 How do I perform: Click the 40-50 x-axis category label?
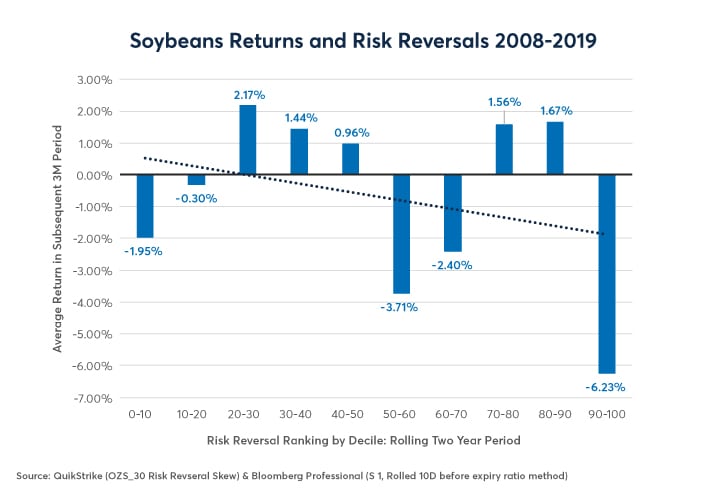coord(350,412)
